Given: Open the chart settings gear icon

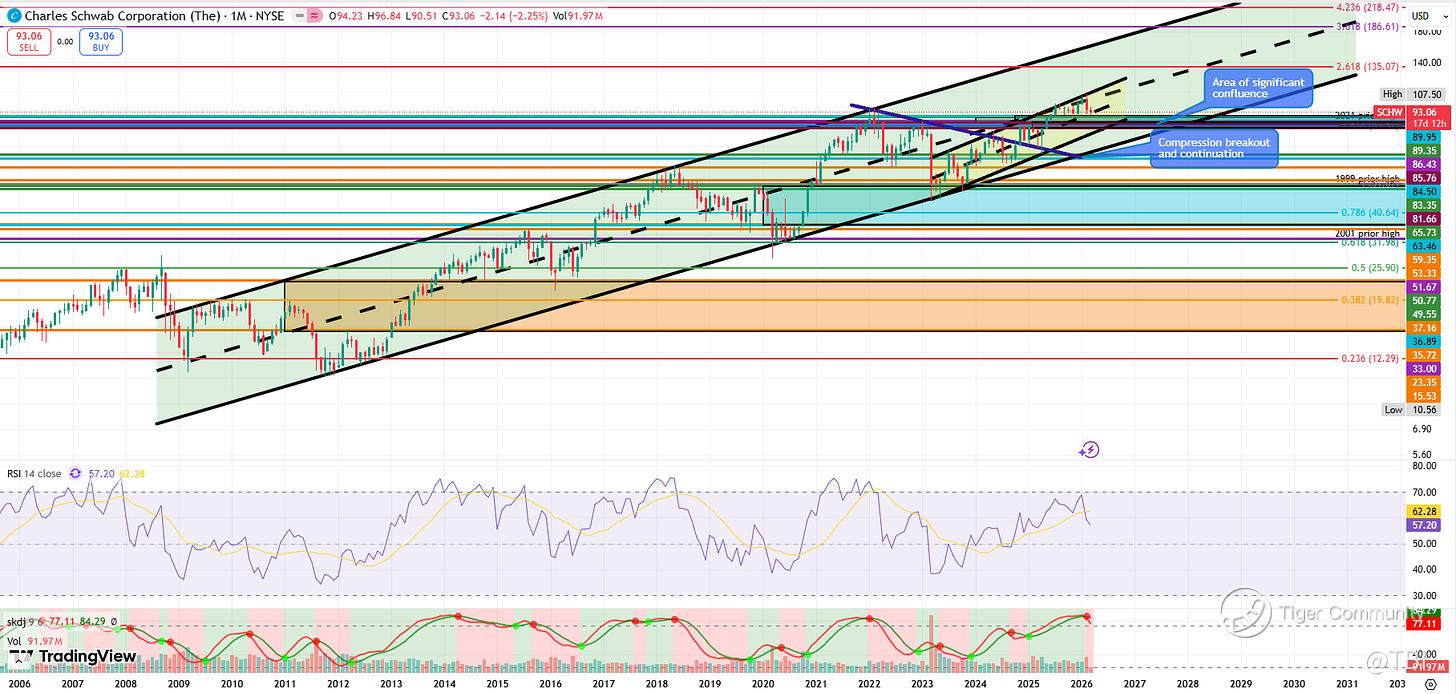Looking at the screenshot, I should coord(1429,684).
